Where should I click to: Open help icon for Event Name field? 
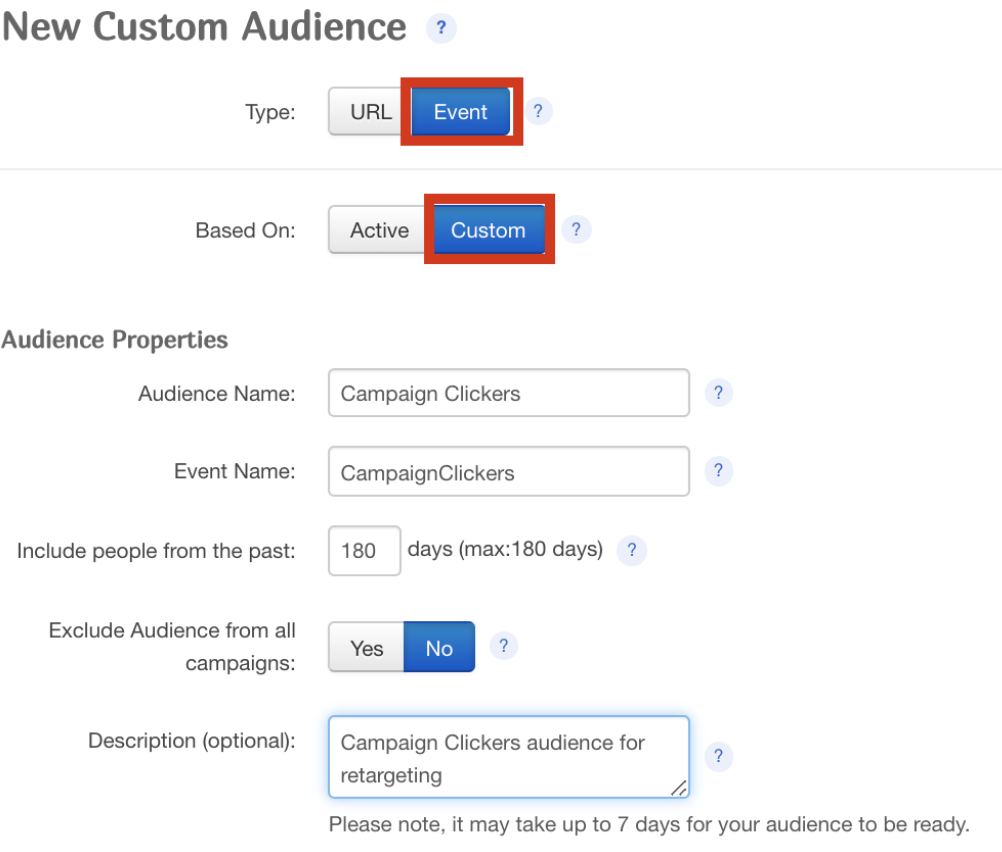coord(718,471)
